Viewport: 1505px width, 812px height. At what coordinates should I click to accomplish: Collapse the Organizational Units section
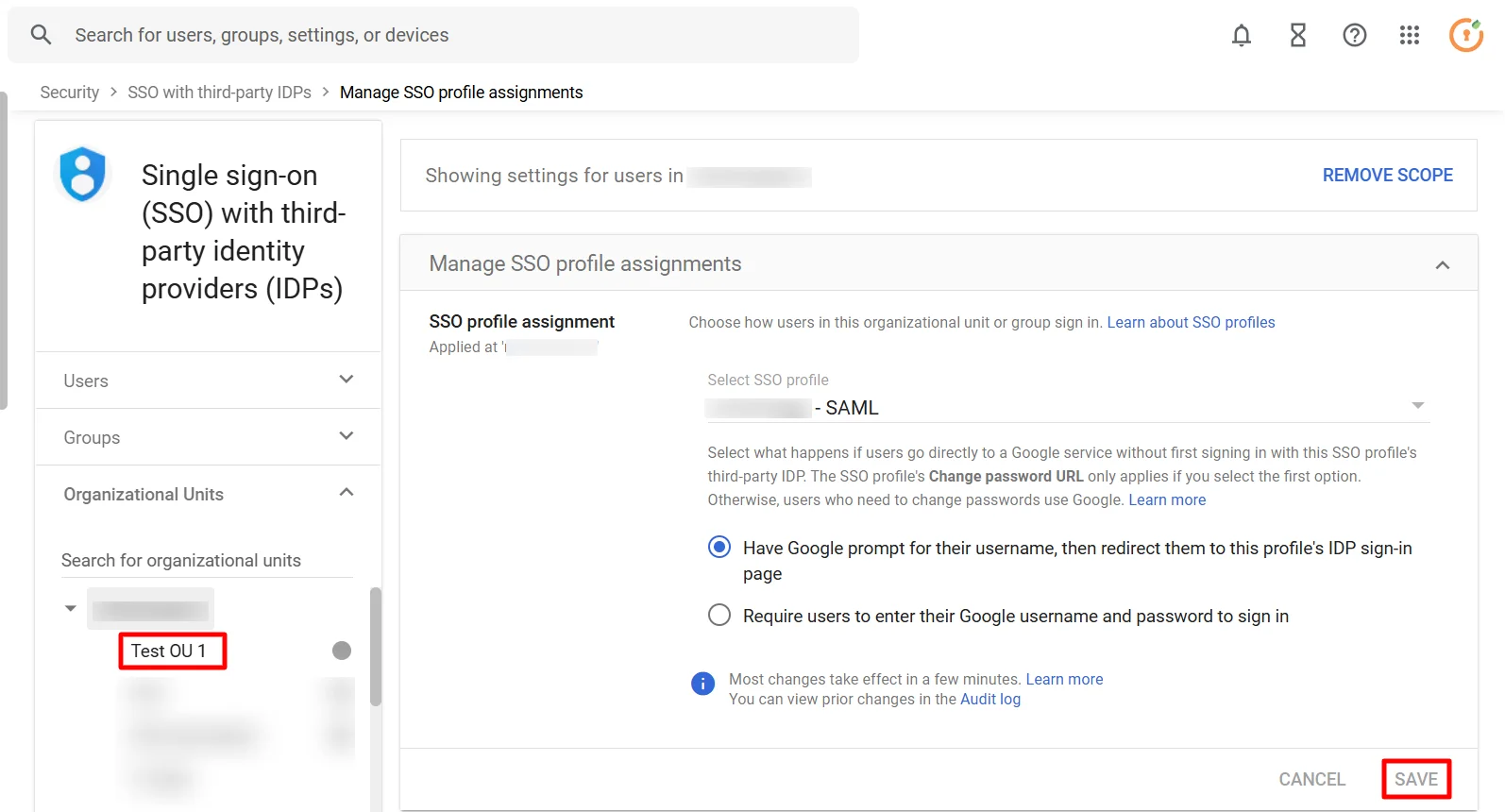(x=209, y=494)
